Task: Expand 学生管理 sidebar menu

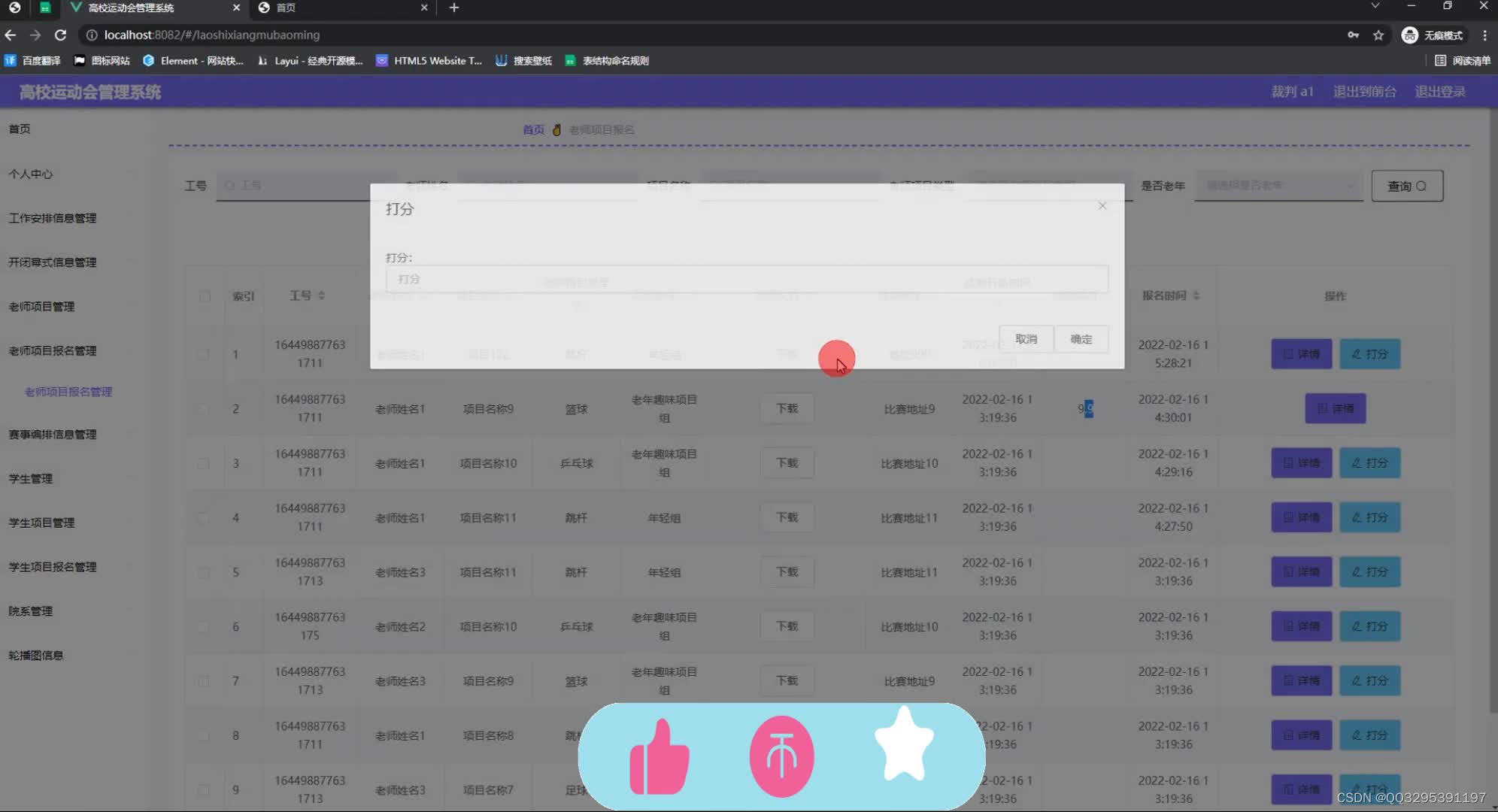Action: (31, 479)
